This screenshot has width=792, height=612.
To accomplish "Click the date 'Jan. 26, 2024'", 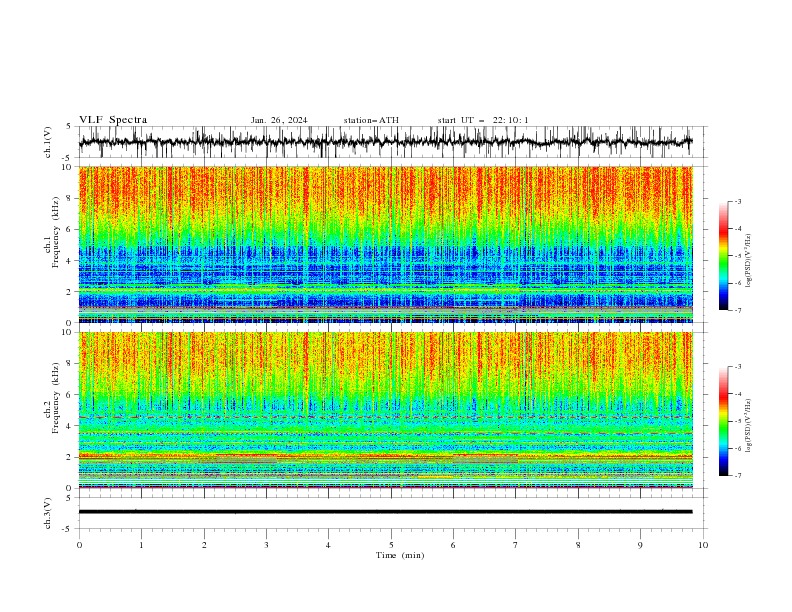I will [279, 120].
